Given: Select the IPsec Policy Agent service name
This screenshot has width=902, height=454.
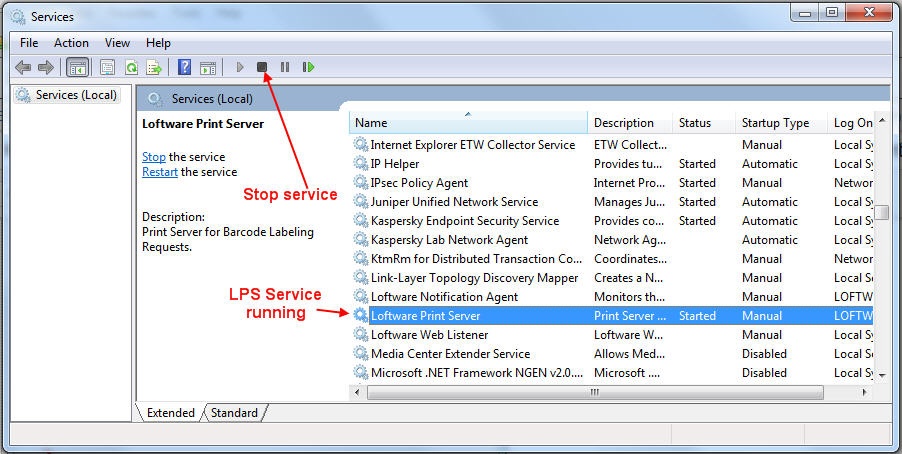Looking at the screenshot, I should (x=419, y=182).
